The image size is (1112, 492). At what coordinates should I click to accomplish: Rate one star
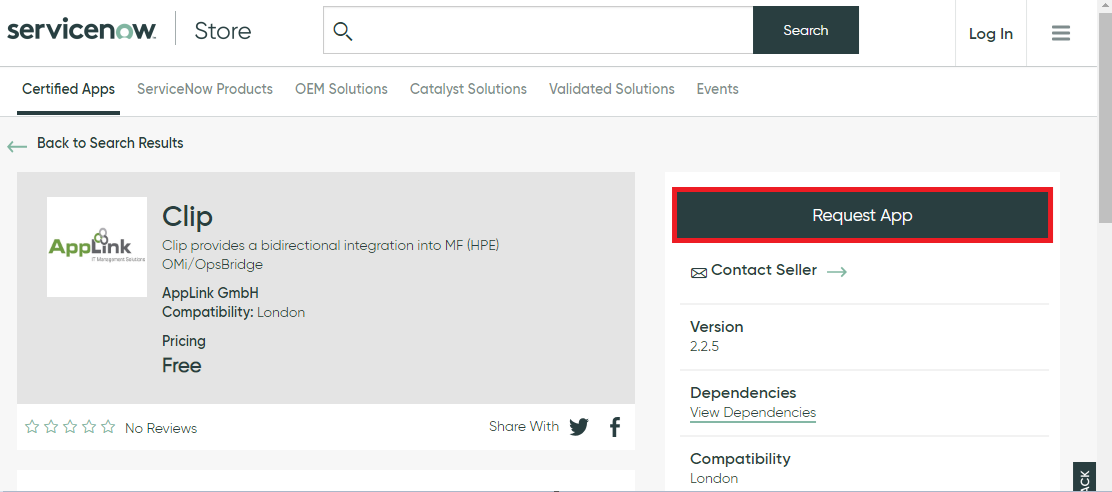[x=32, y=427]
